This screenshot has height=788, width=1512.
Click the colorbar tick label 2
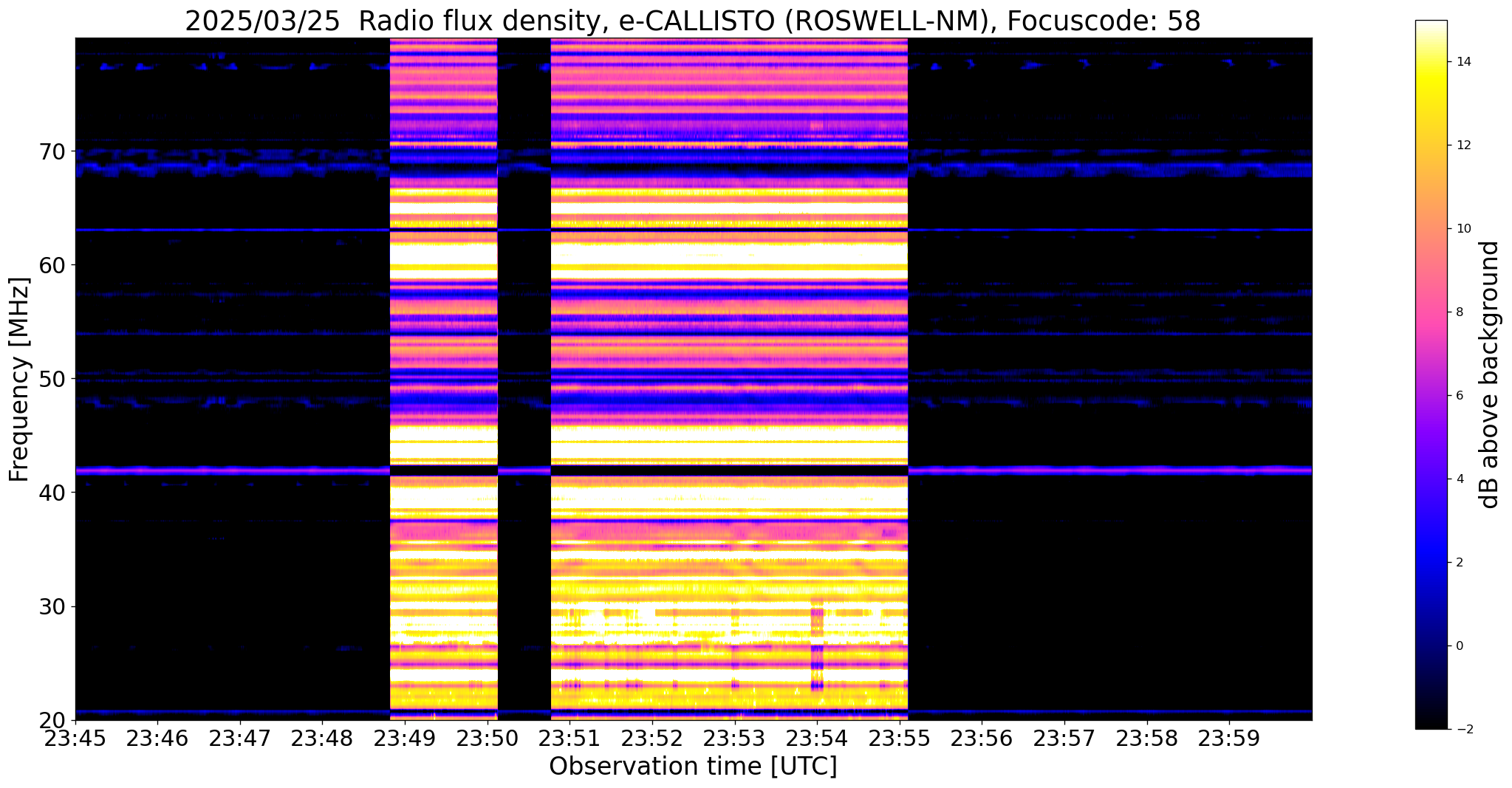(1459, 563)
